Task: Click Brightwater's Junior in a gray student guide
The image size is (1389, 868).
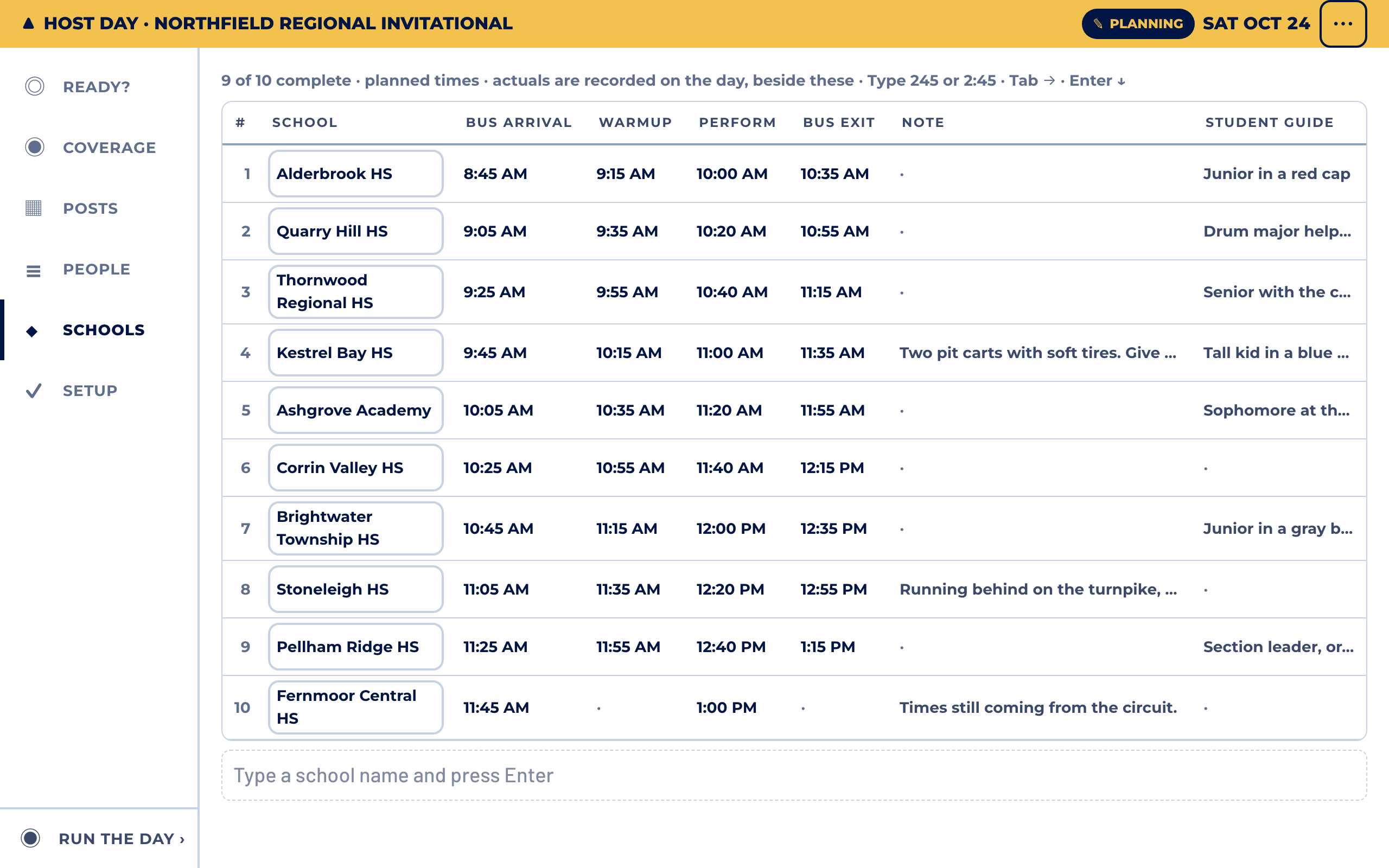Action: click(1278, 529)
